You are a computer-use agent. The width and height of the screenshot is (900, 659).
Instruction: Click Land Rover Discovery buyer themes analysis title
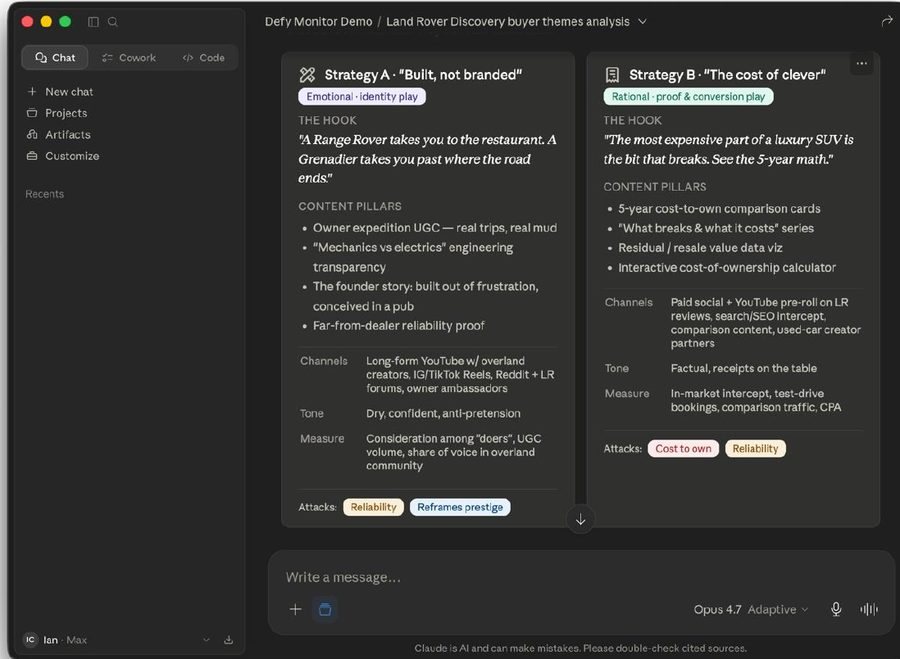pos(507,22)
